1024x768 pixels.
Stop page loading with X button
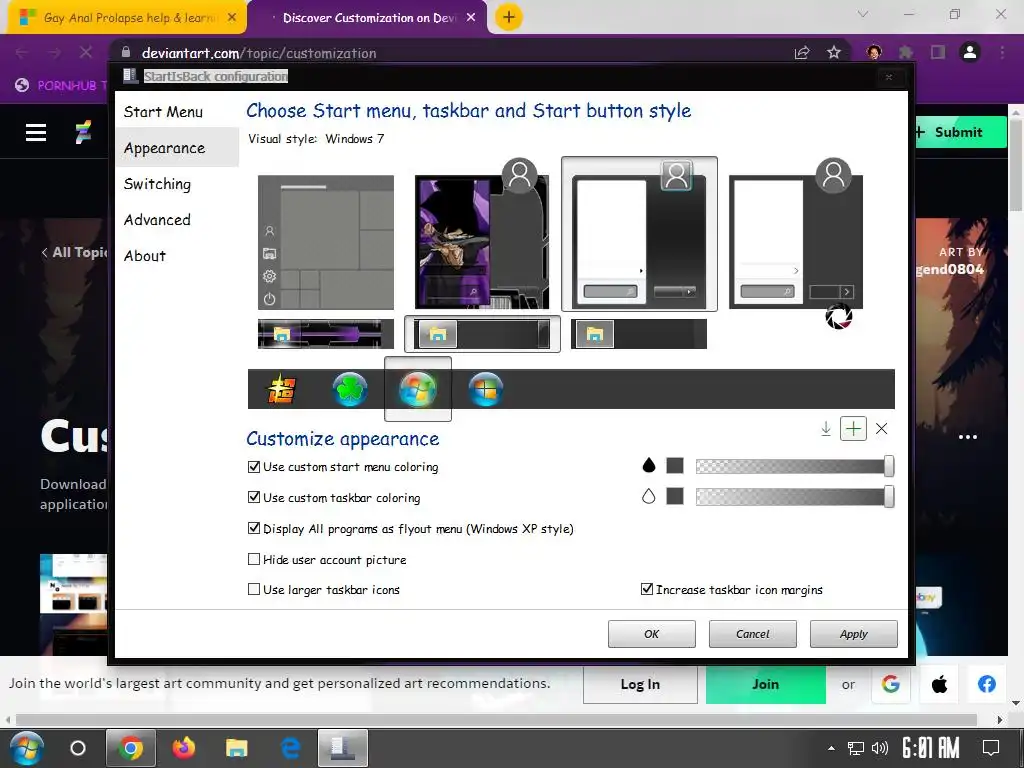tap(86, 52)
